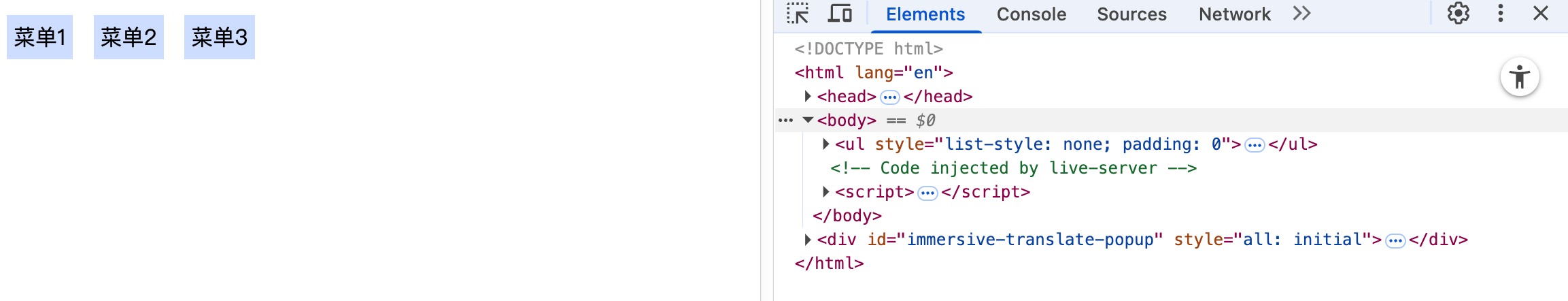Open the DevTools three-dot customize menu
Image resolution: width=1568 pixels, height=301 pixels.
click(x=1501, y=14)
